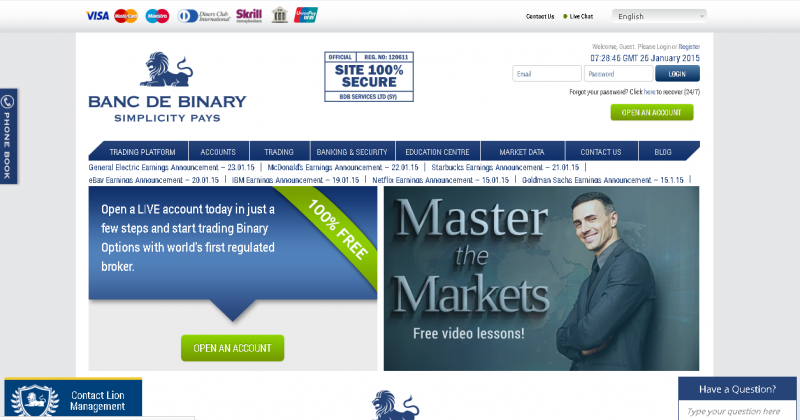The height and width of the screenshot is (420, 800).
Task: Focus the Password input field
Action: (x=618, y=73)
